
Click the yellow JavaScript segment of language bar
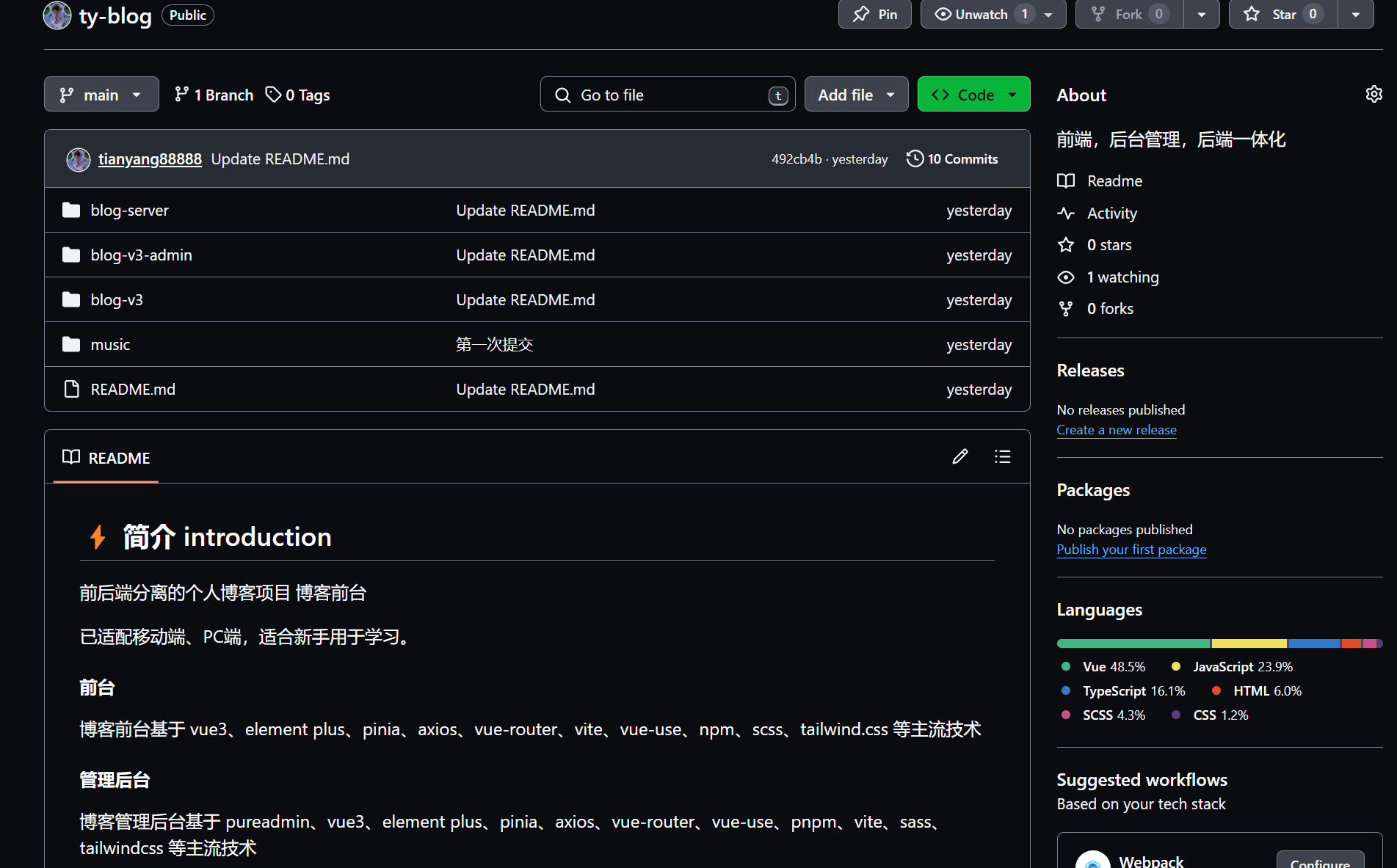click(x=1249, y=643)
